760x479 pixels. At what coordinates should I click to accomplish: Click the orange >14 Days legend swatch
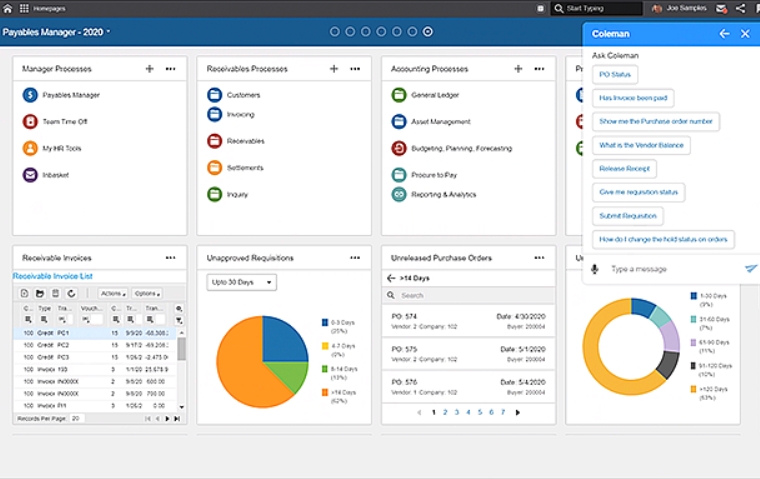(325, 392)
